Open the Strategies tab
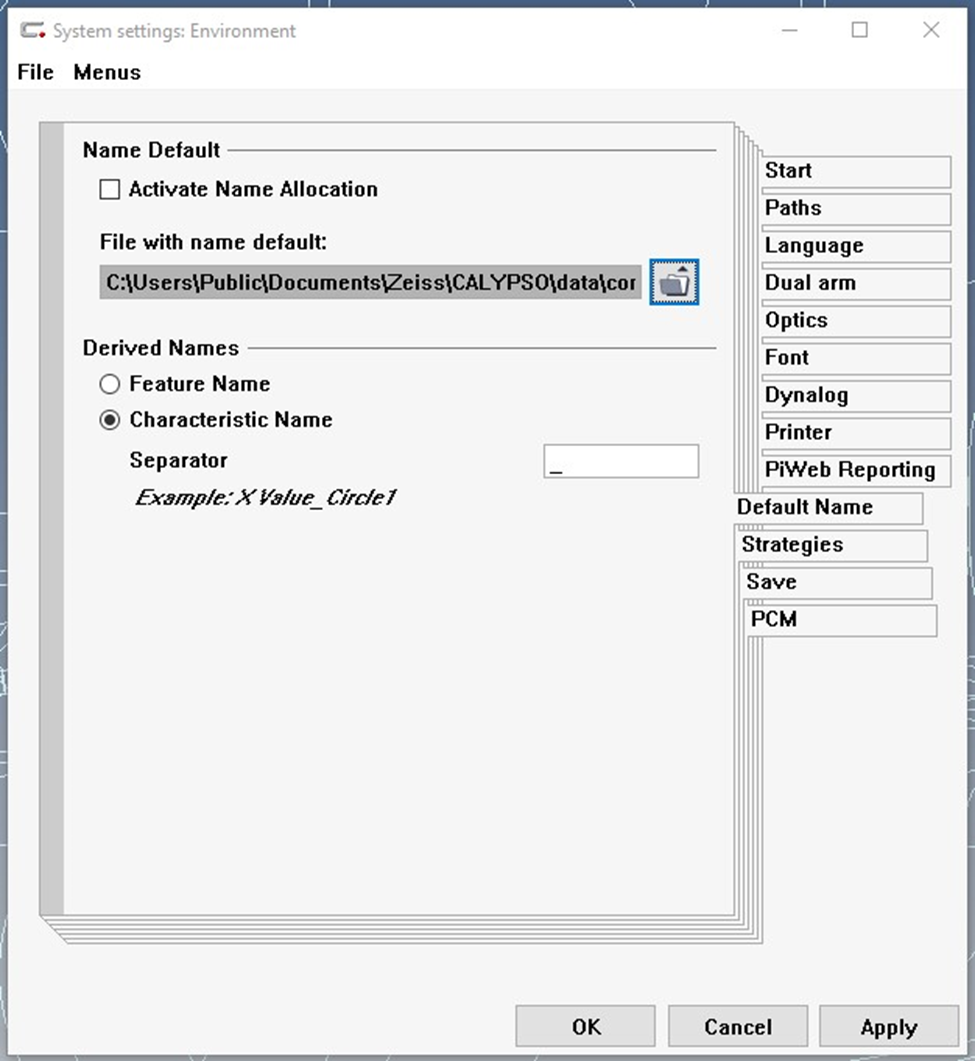The height and width of the screenshot is (1061, 975). point(833,545)
